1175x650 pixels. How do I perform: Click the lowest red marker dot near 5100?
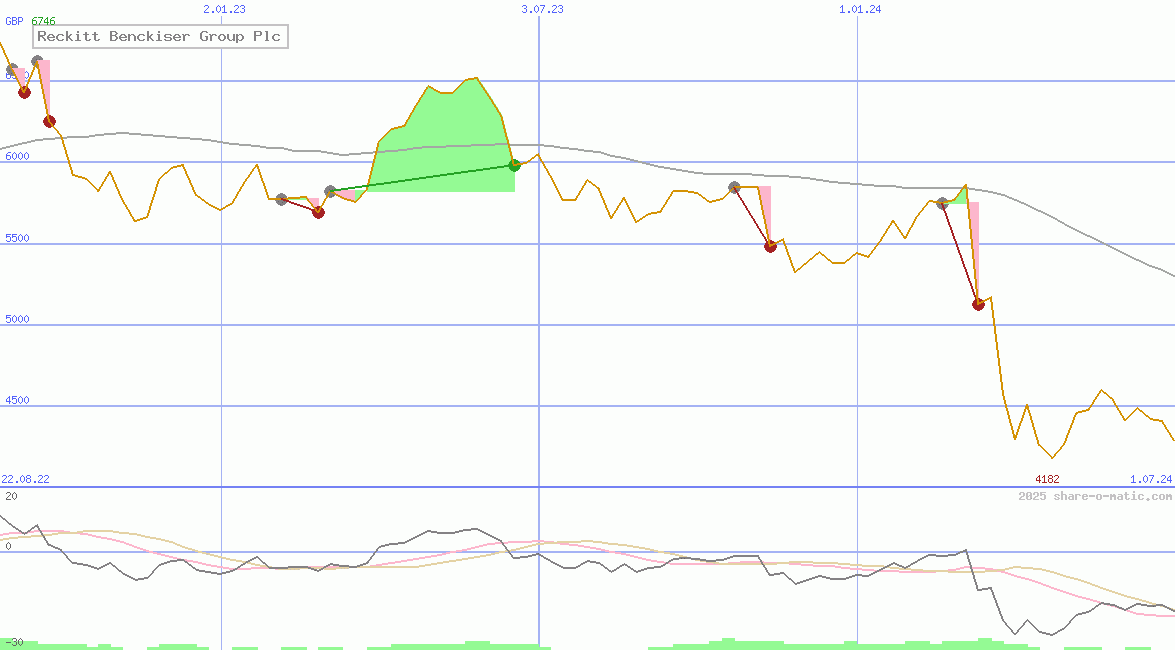978,304
